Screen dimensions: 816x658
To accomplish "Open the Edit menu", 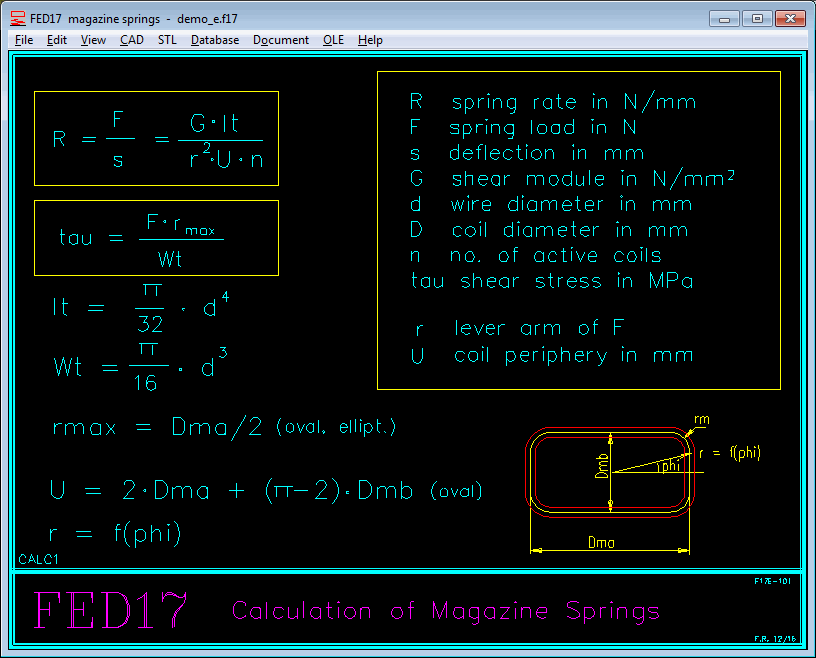I will [57, 40].
